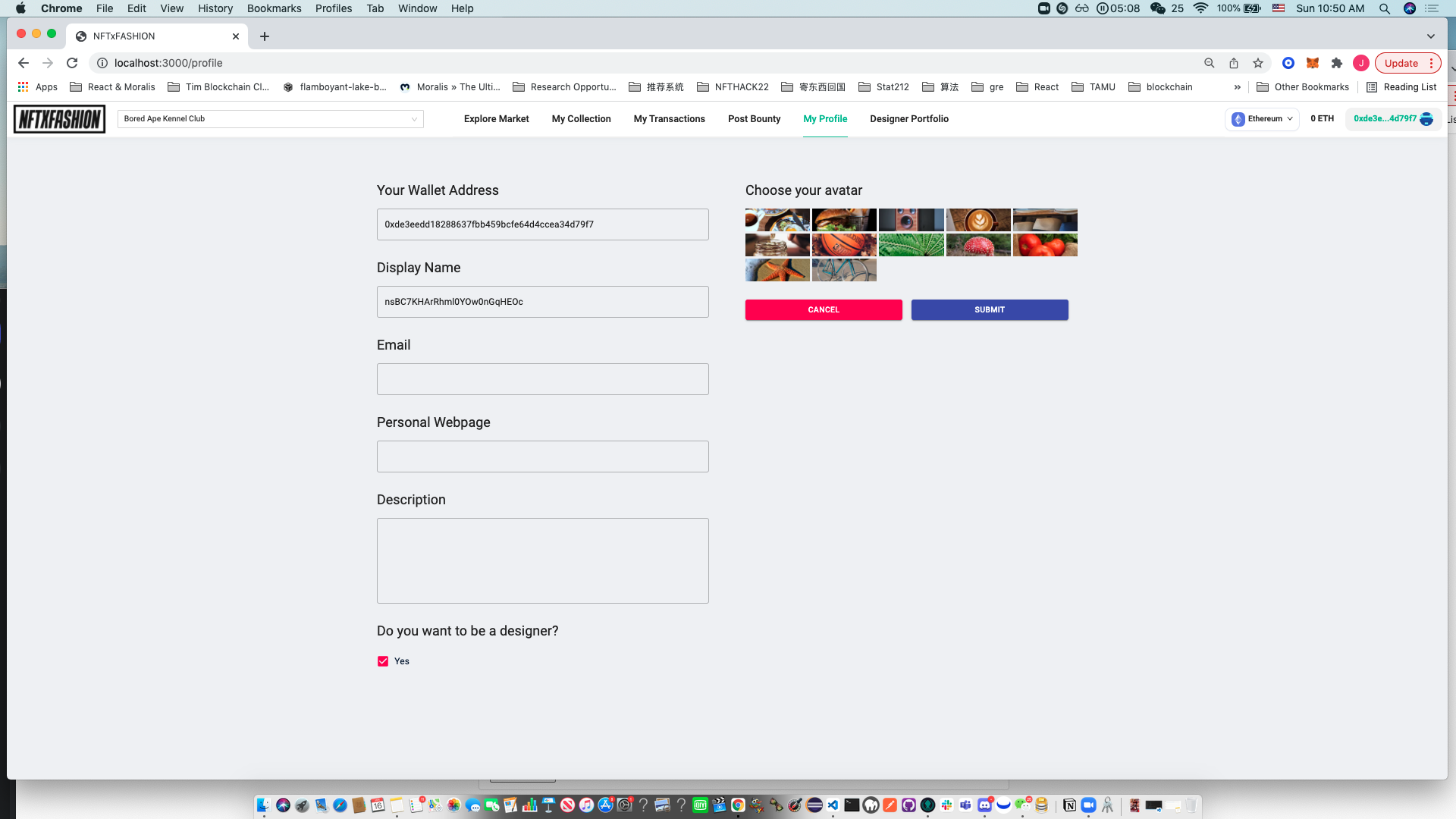Enable the designer registration checkbox

(383, 661)
